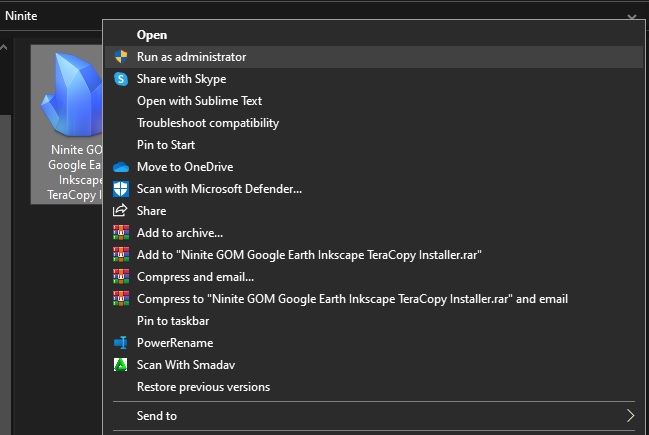Click the Skype icon in the context menu
The height and width of the screenshot is (435, 649).
click(x=121, y=79)
